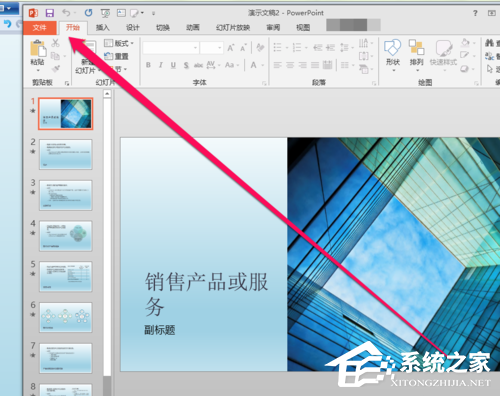This screenshot has height=396, width=500.
Task: Toggle Italic formatting
Action: point(161,65)
